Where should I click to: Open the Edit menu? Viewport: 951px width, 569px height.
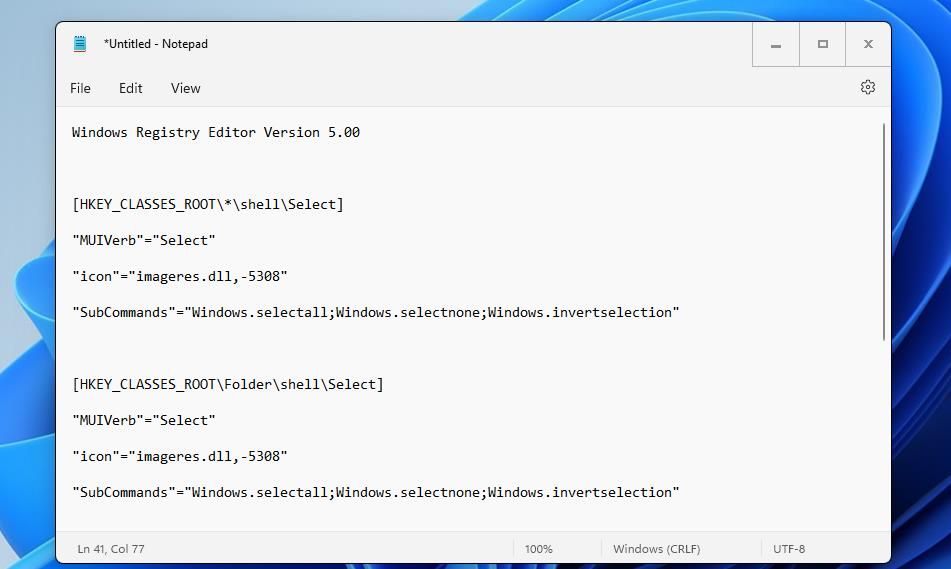tap(130, 89)
